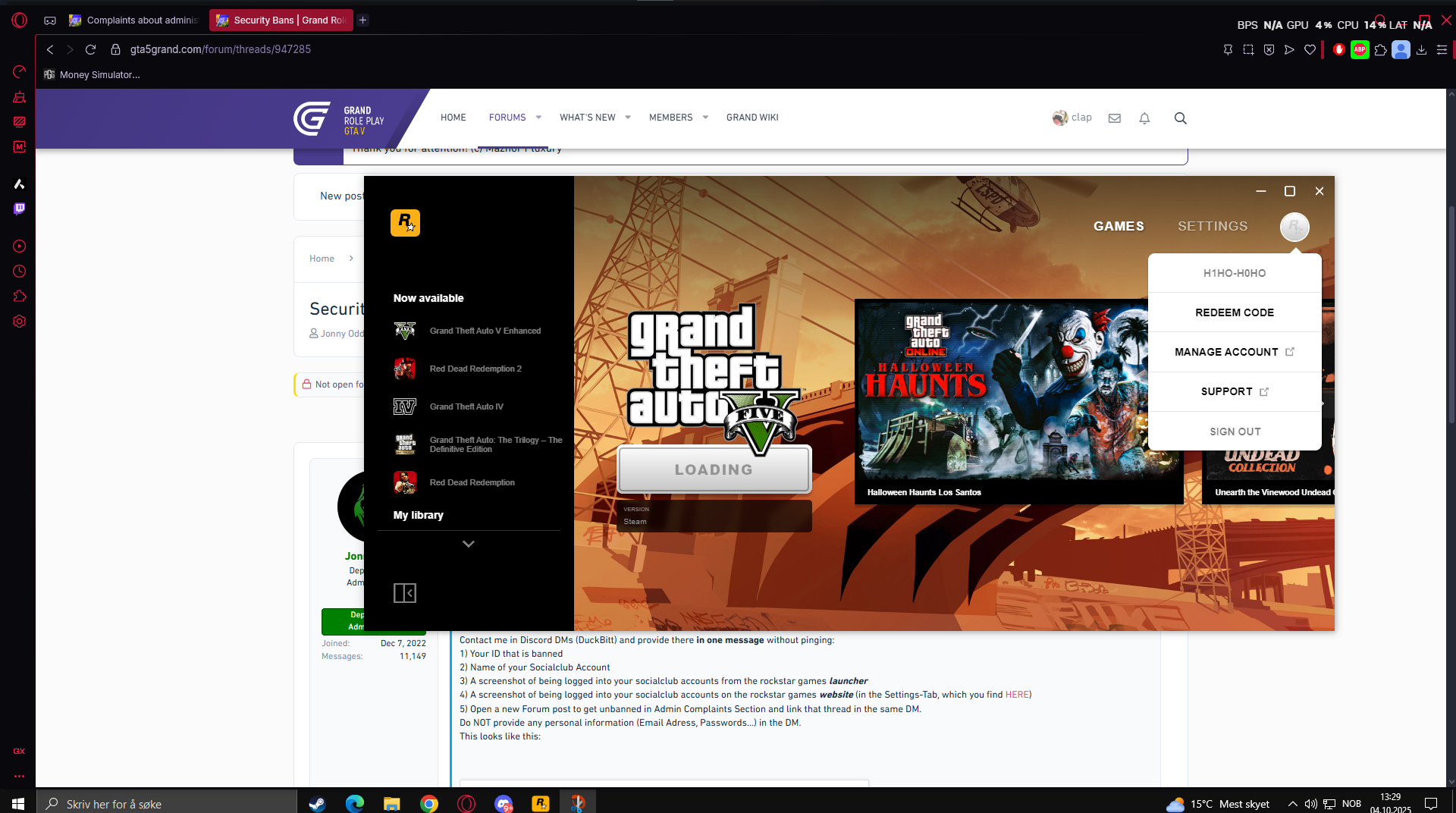
Task: Open GX Control speedometer in Opera sidebar
Action: click(x=20, y=72)
